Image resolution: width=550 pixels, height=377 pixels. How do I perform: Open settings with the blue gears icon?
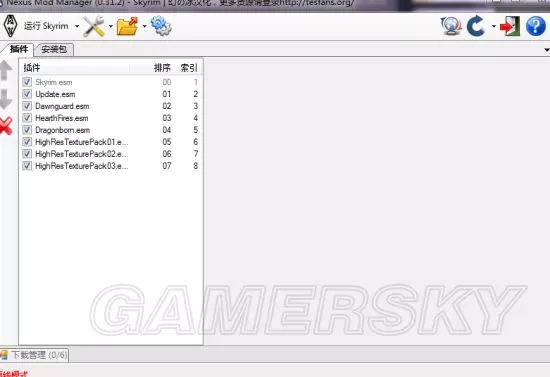161,26
